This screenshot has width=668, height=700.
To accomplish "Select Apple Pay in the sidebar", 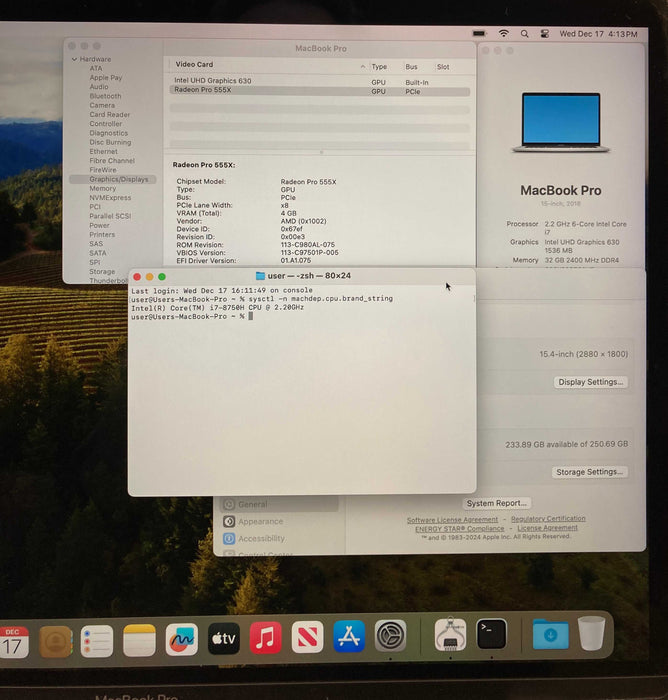I will click(106, 78).
